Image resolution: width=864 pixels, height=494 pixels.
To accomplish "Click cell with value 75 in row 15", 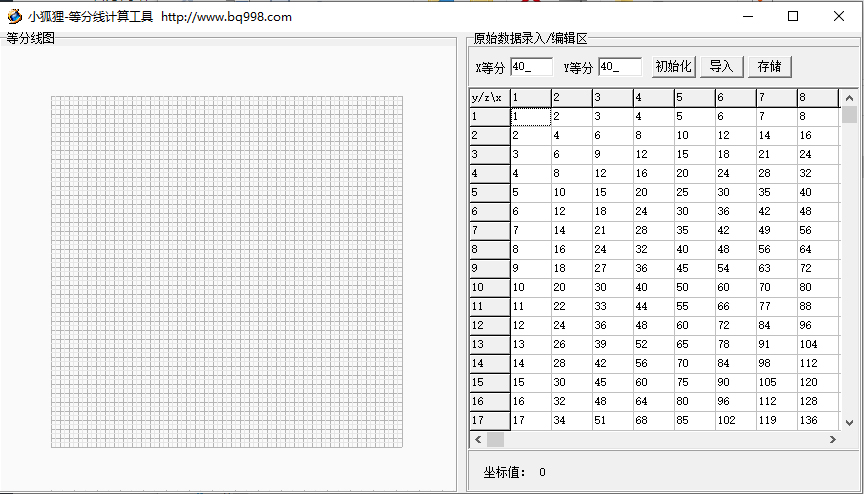I will [x=695, y=382].
